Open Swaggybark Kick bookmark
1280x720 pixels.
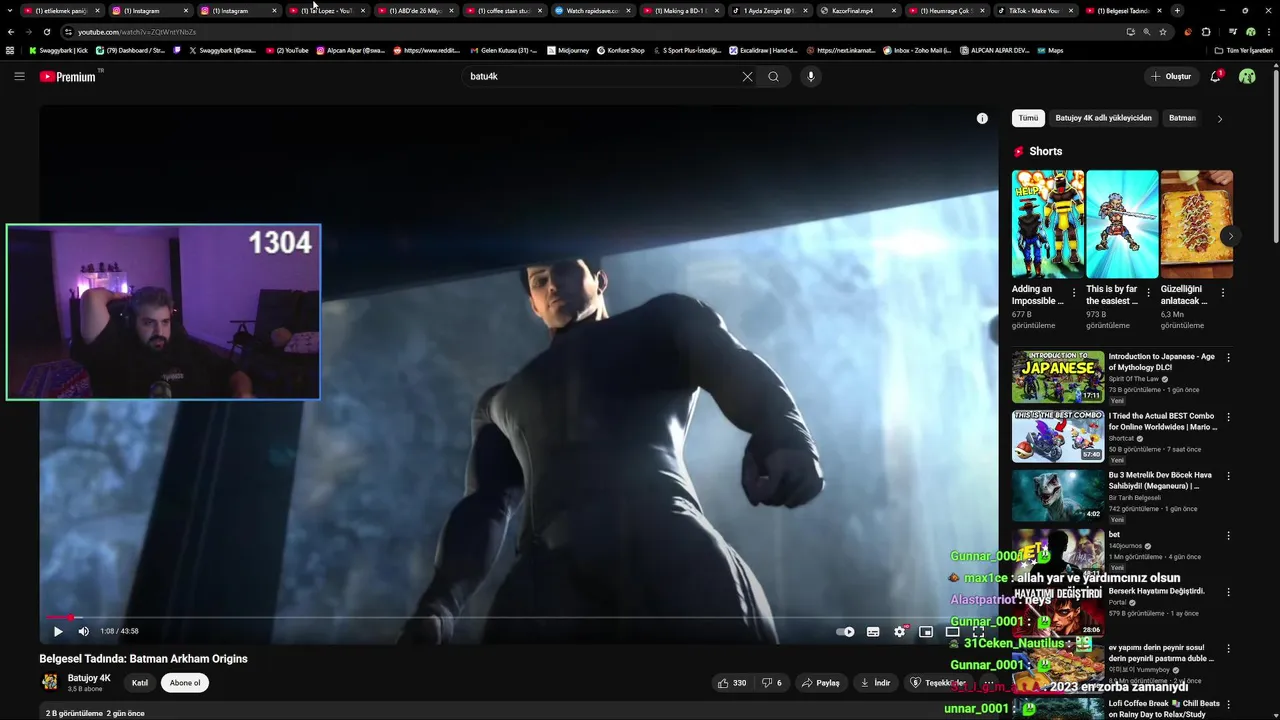point(58,50)
